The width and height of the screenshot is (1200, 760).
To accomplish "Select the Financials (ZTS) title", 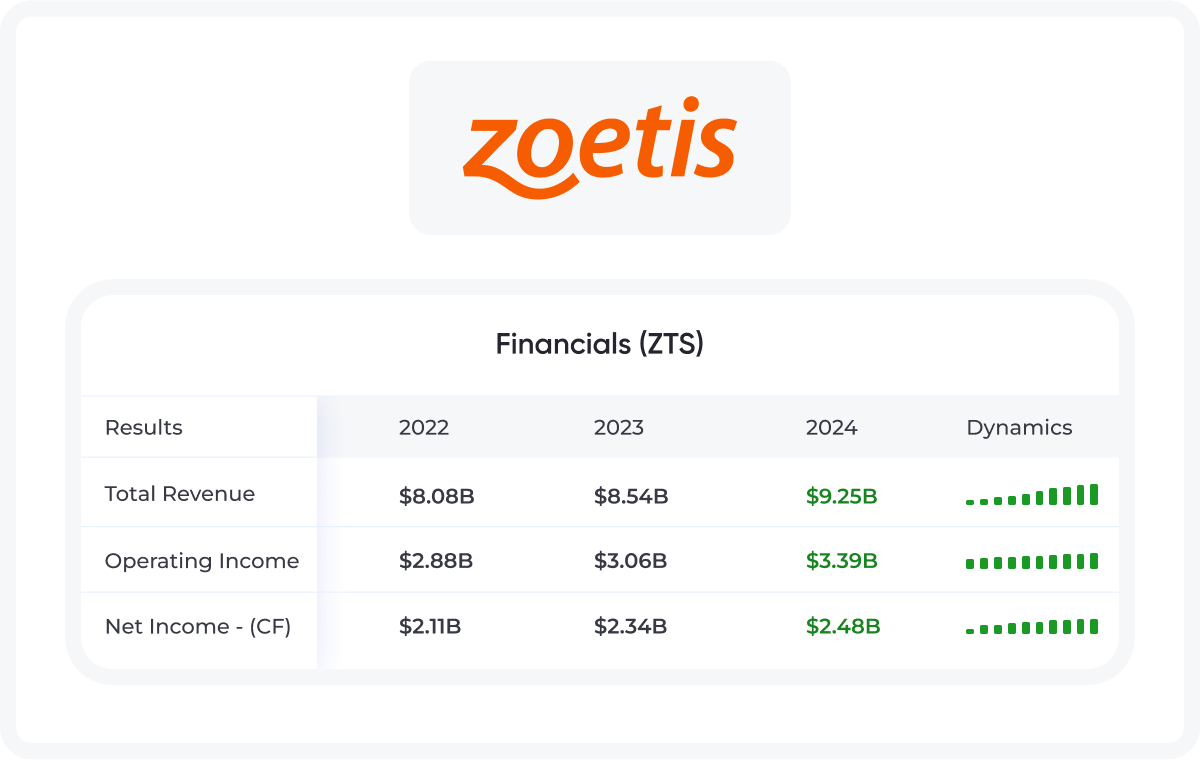I will tap(600, 345).
